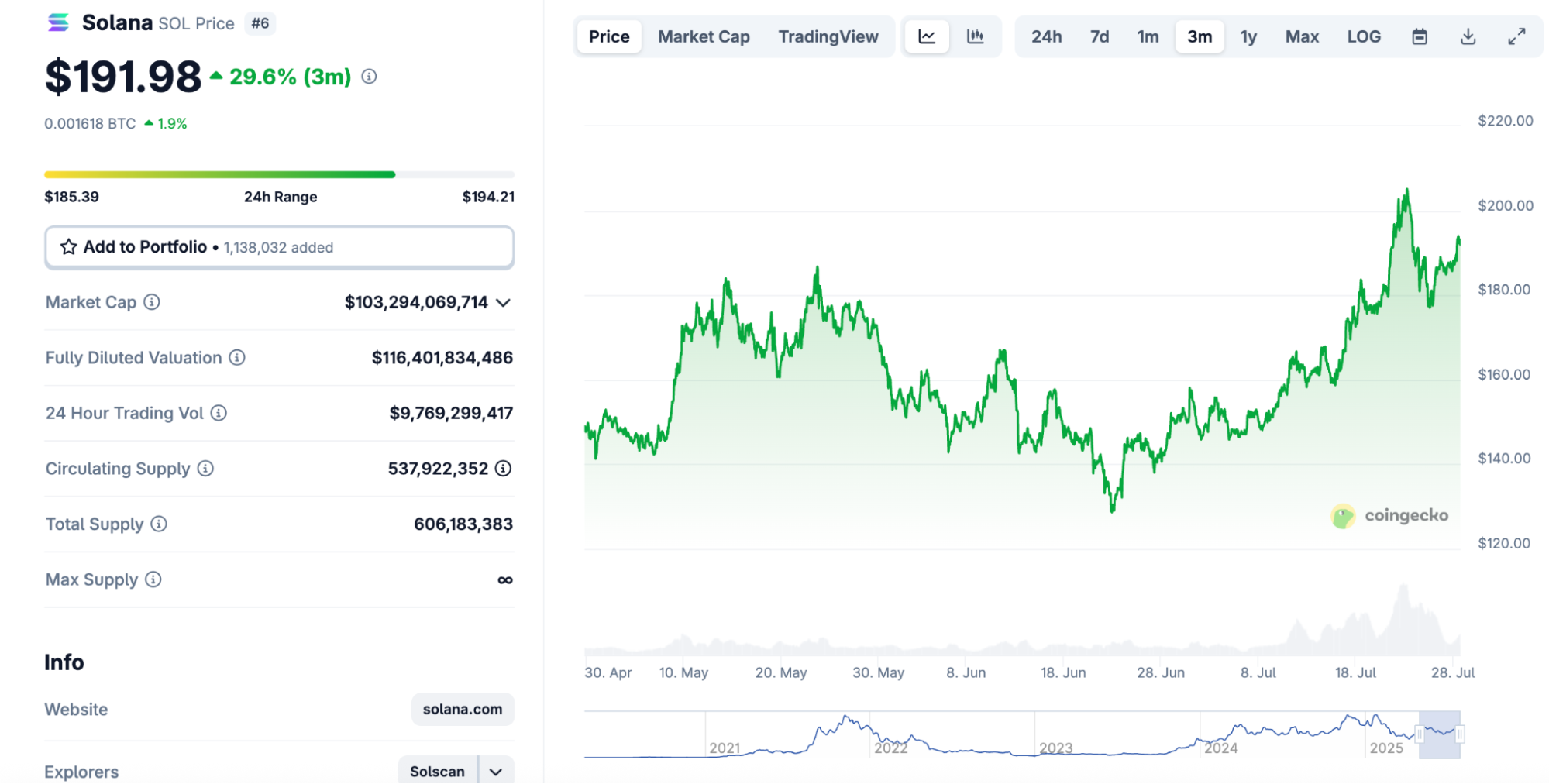Click the Info section heading
Image resolution: width=1549 pixels, height=784 pixels.
tap(64, 662)
